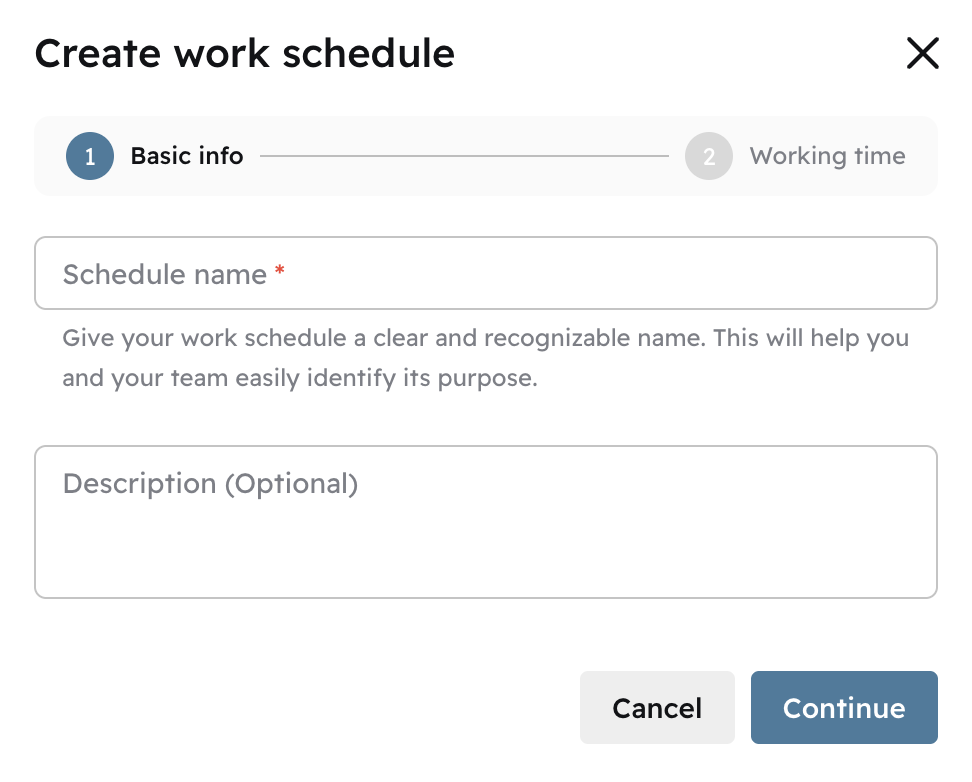Close the Create work schedule dialog

pyautogui.click(x=922, y=53)
